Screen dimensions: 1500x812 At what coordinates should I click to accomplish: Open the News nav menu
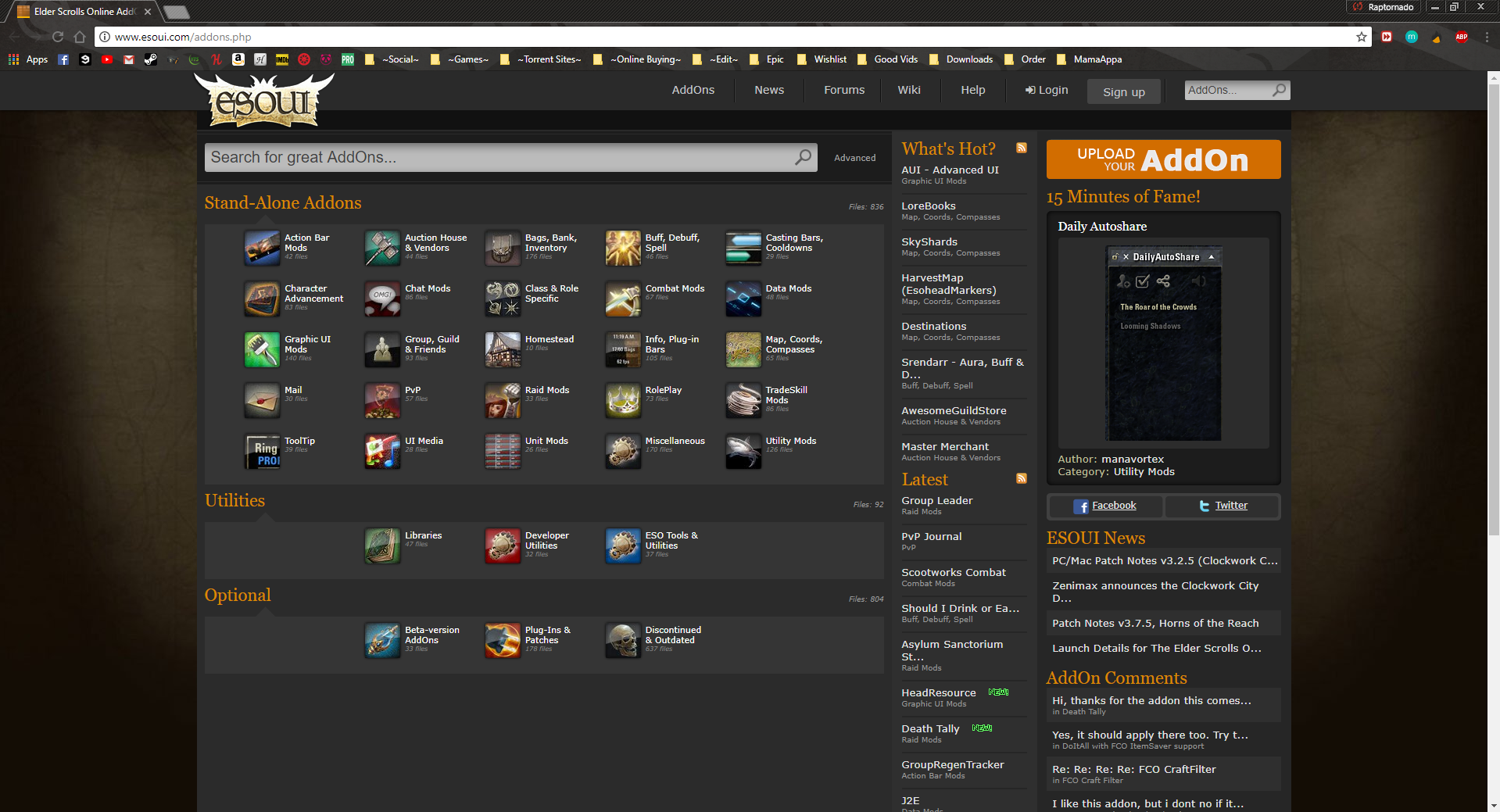tap(769, 90)
